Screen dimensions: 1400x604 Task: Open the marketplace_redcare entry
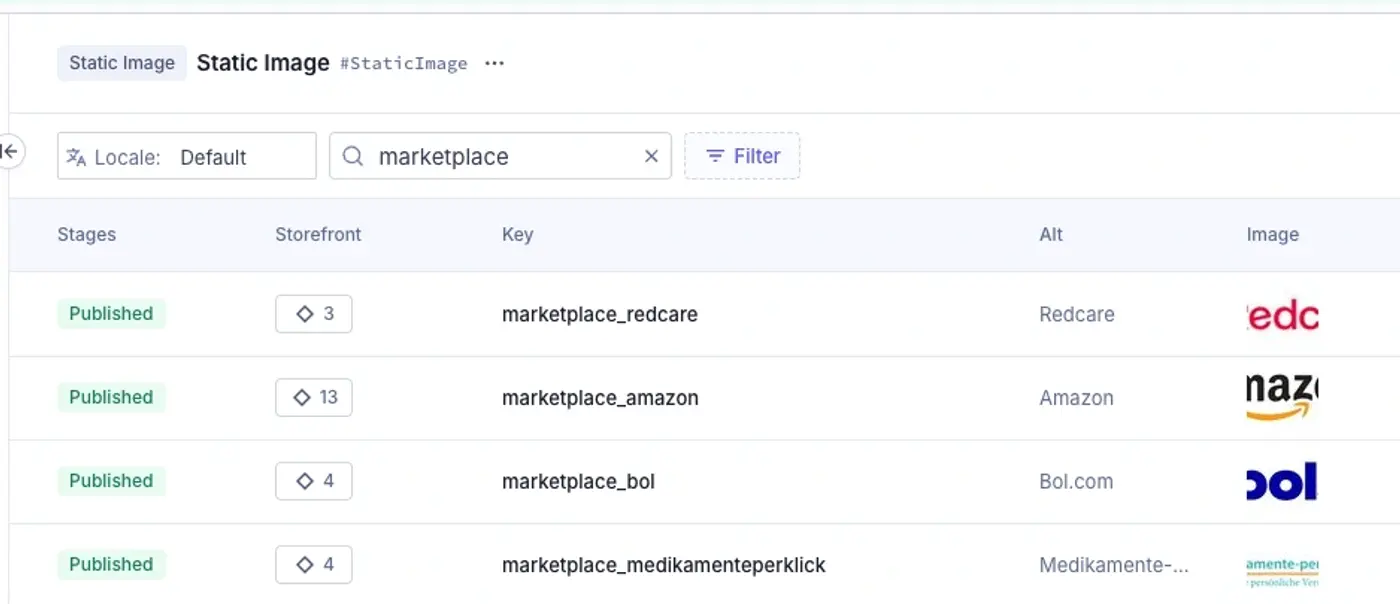(x=600, y=314)
